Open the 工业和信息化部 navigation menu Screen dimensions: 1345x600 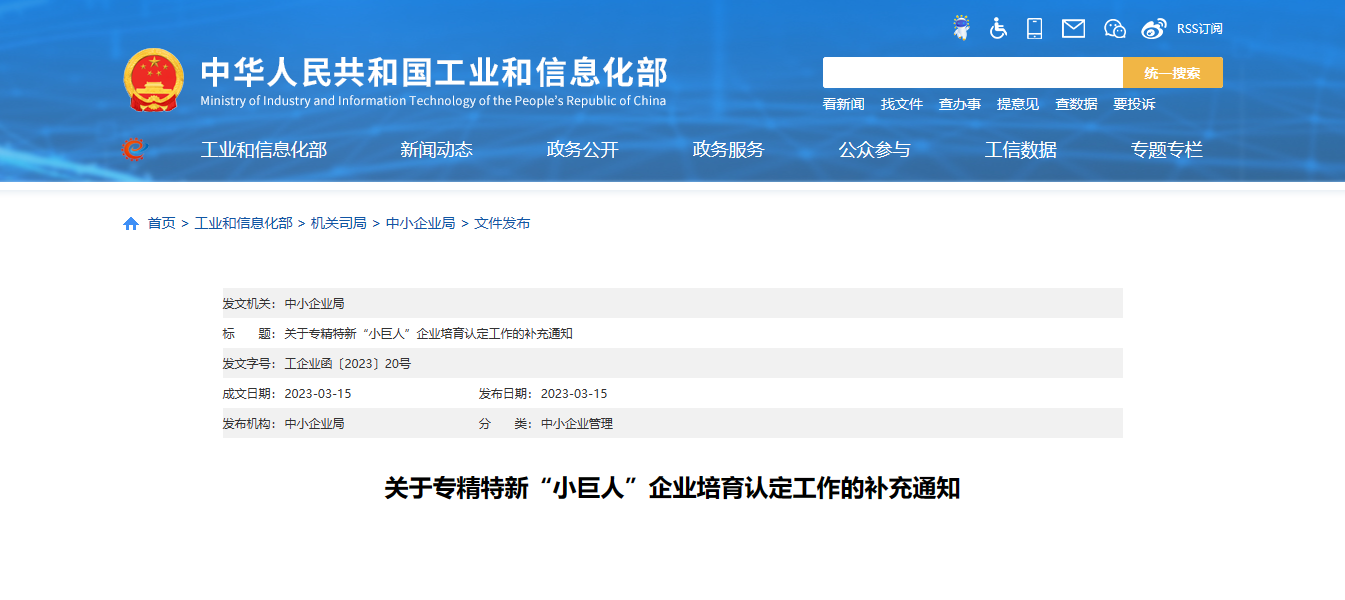tap(264, 150)
